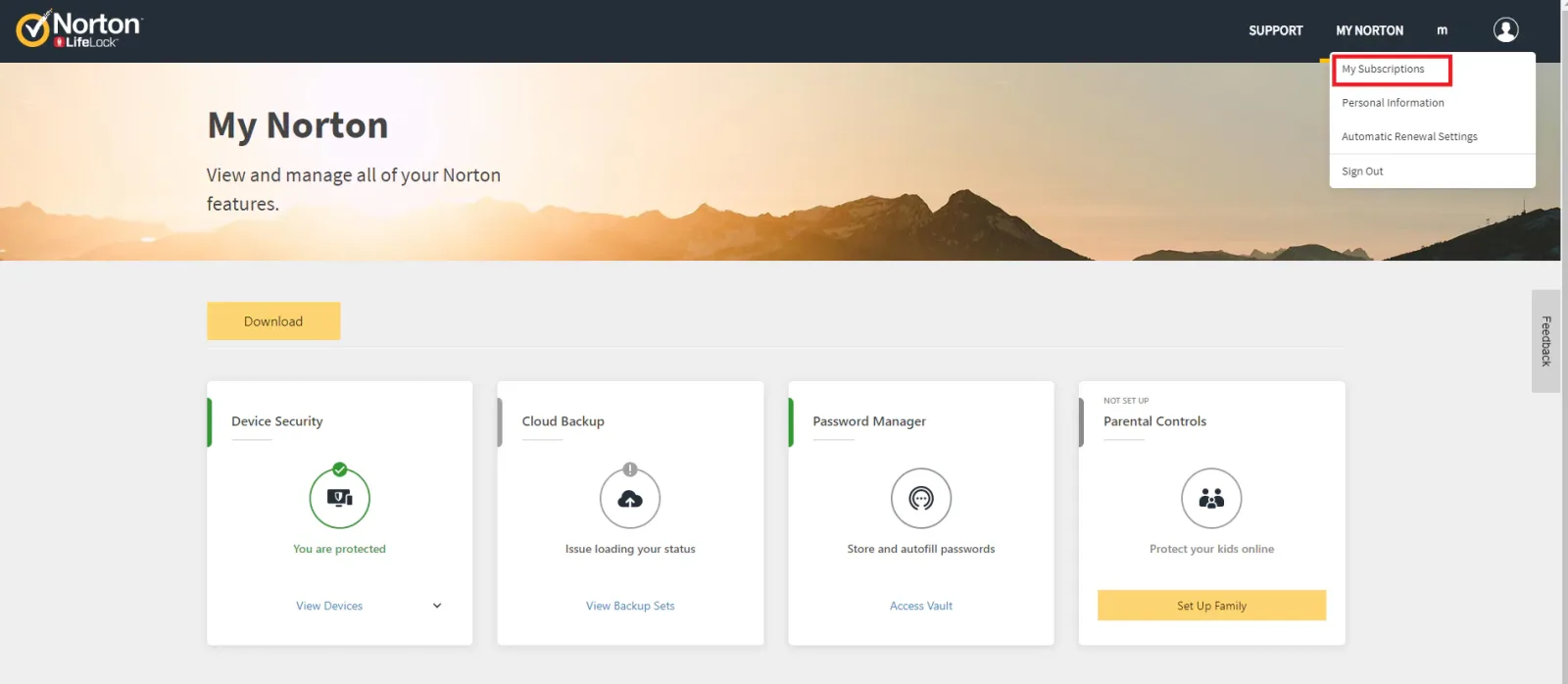
Task: Click 'Store and autofill passwords' text
Action: 921,549
